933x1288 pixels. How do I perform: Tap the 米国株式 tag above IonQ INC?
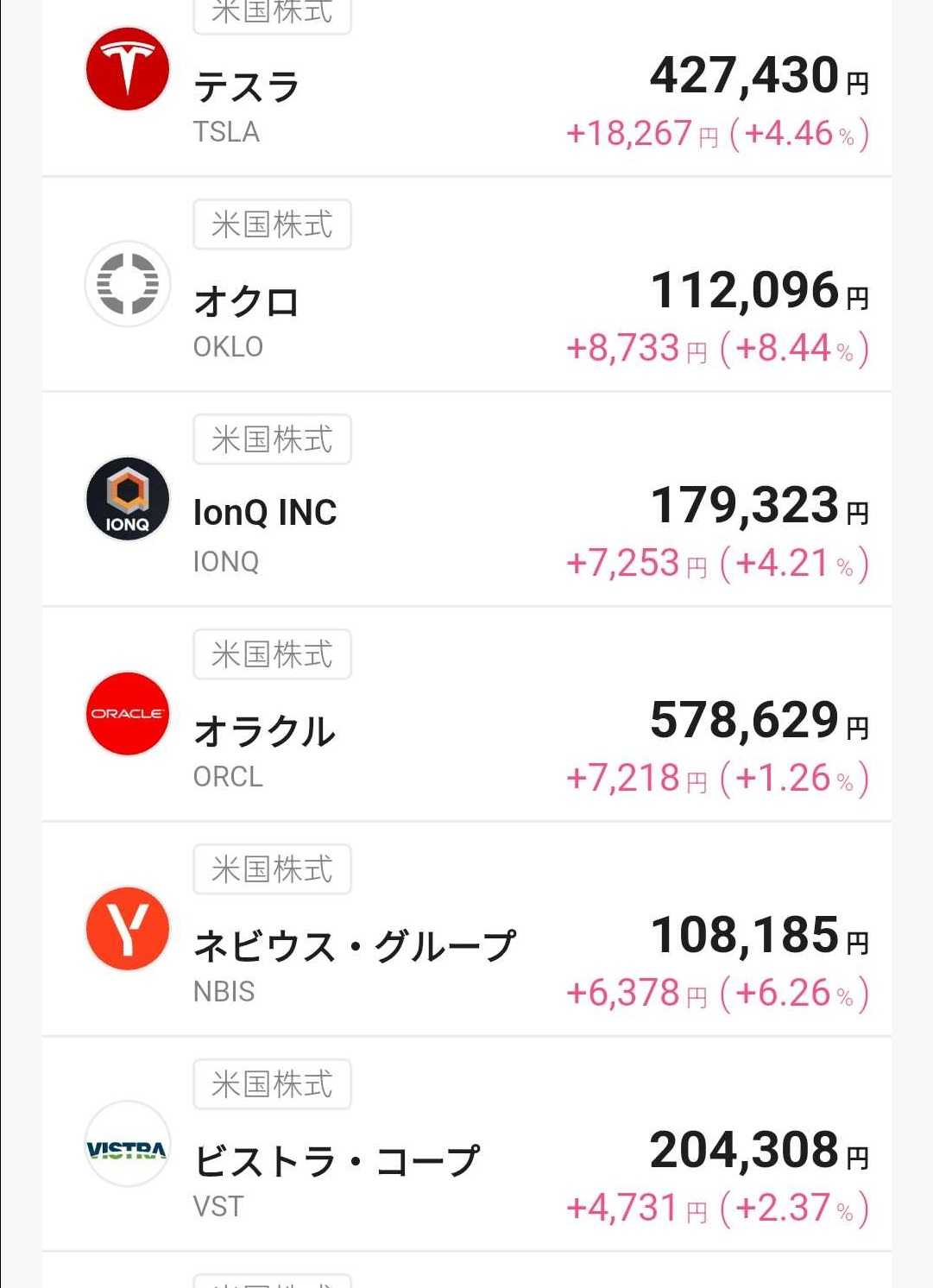272,439
